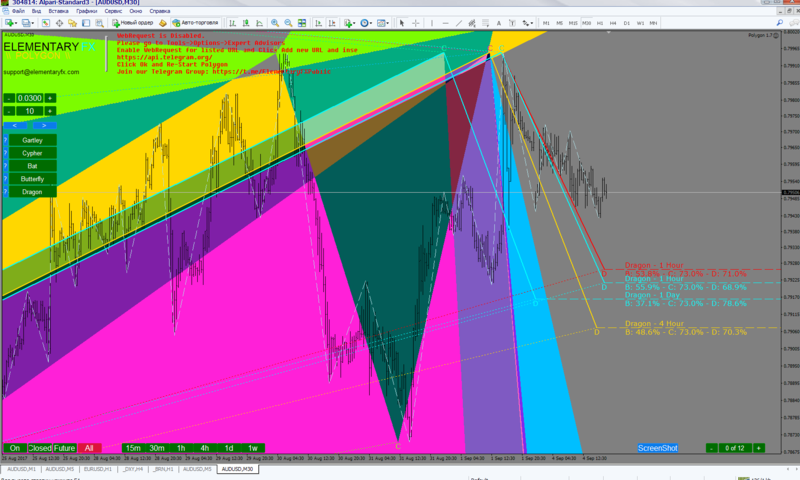Select the D1 timeframe button
Screen dimensions: 800x480
pos(627,23)
